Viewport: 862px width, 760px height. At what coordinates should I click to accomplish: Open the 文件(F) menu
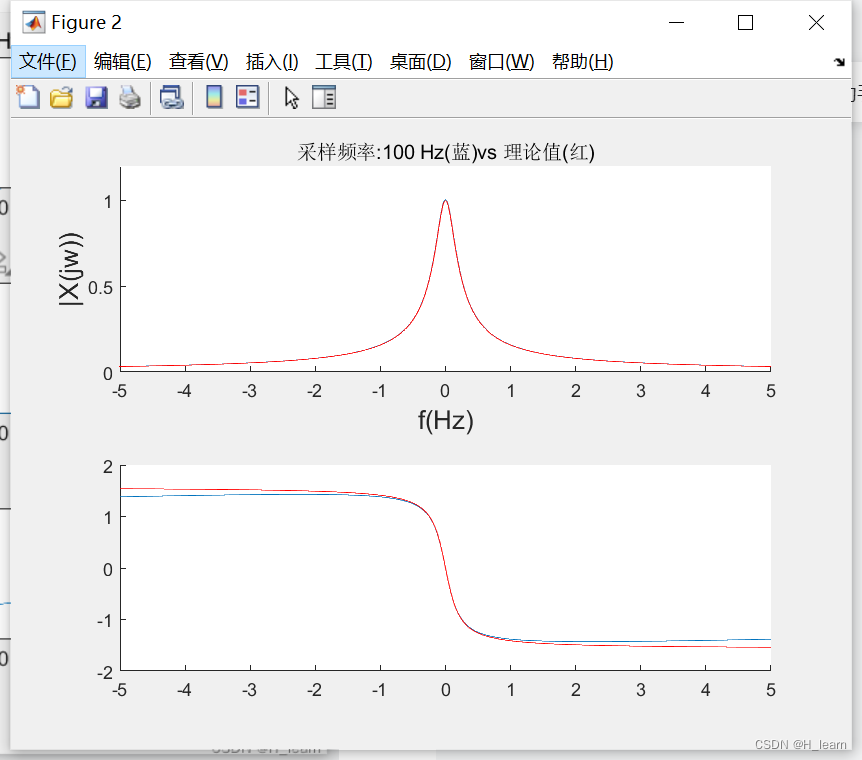(48, 62)
